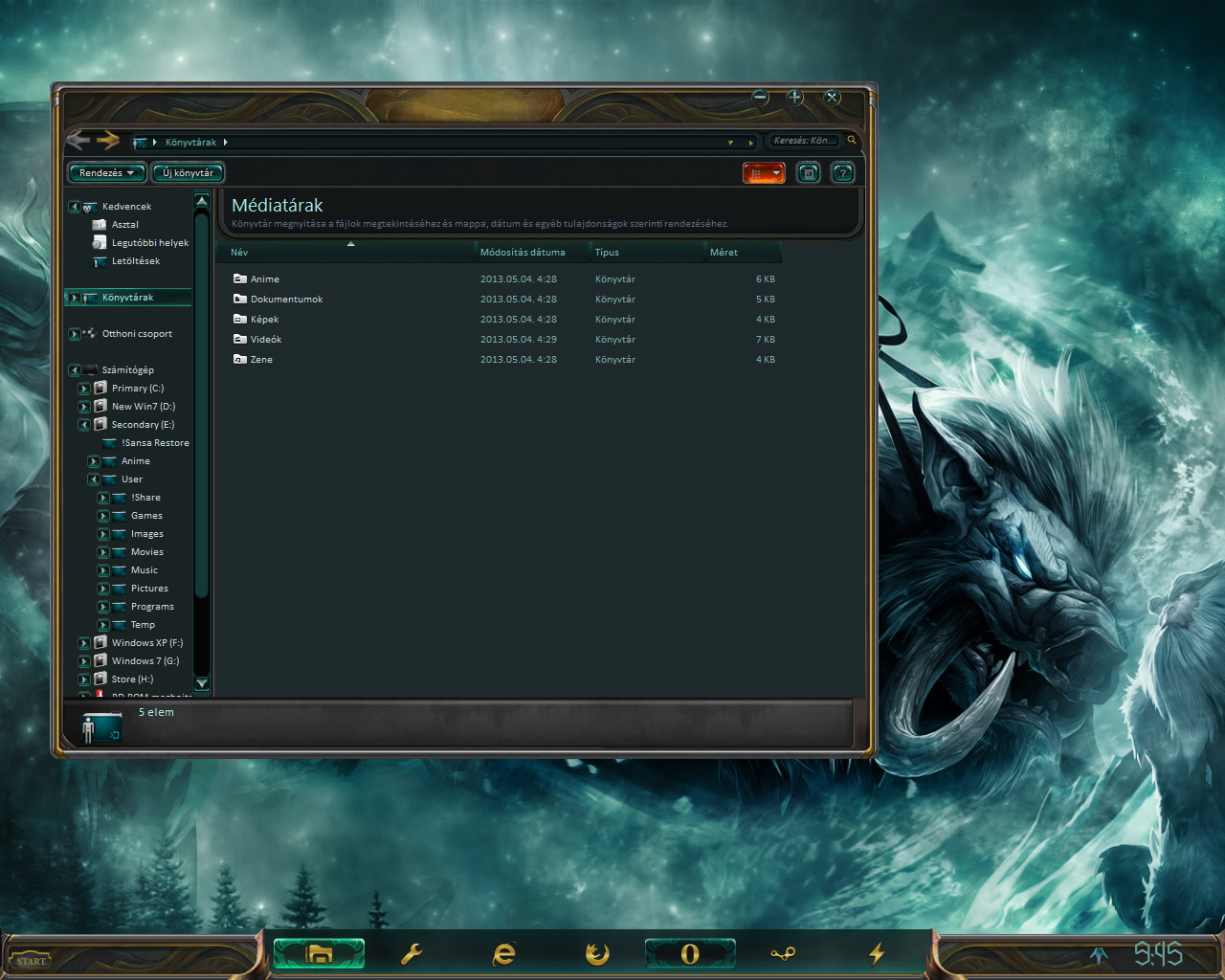Collapse the User folder node
Image resolution: width=1225 pixels, height=980 pixels.
click(94, 479)
